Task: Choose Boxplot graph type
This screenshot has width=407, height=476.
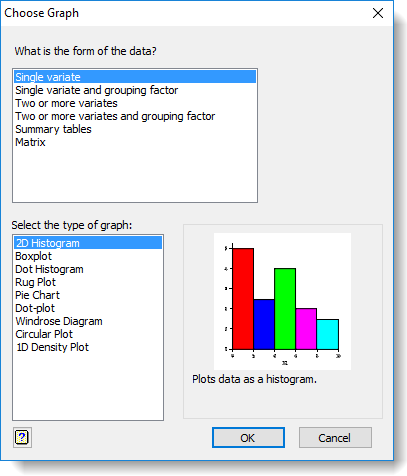Action: pos(88,256)
